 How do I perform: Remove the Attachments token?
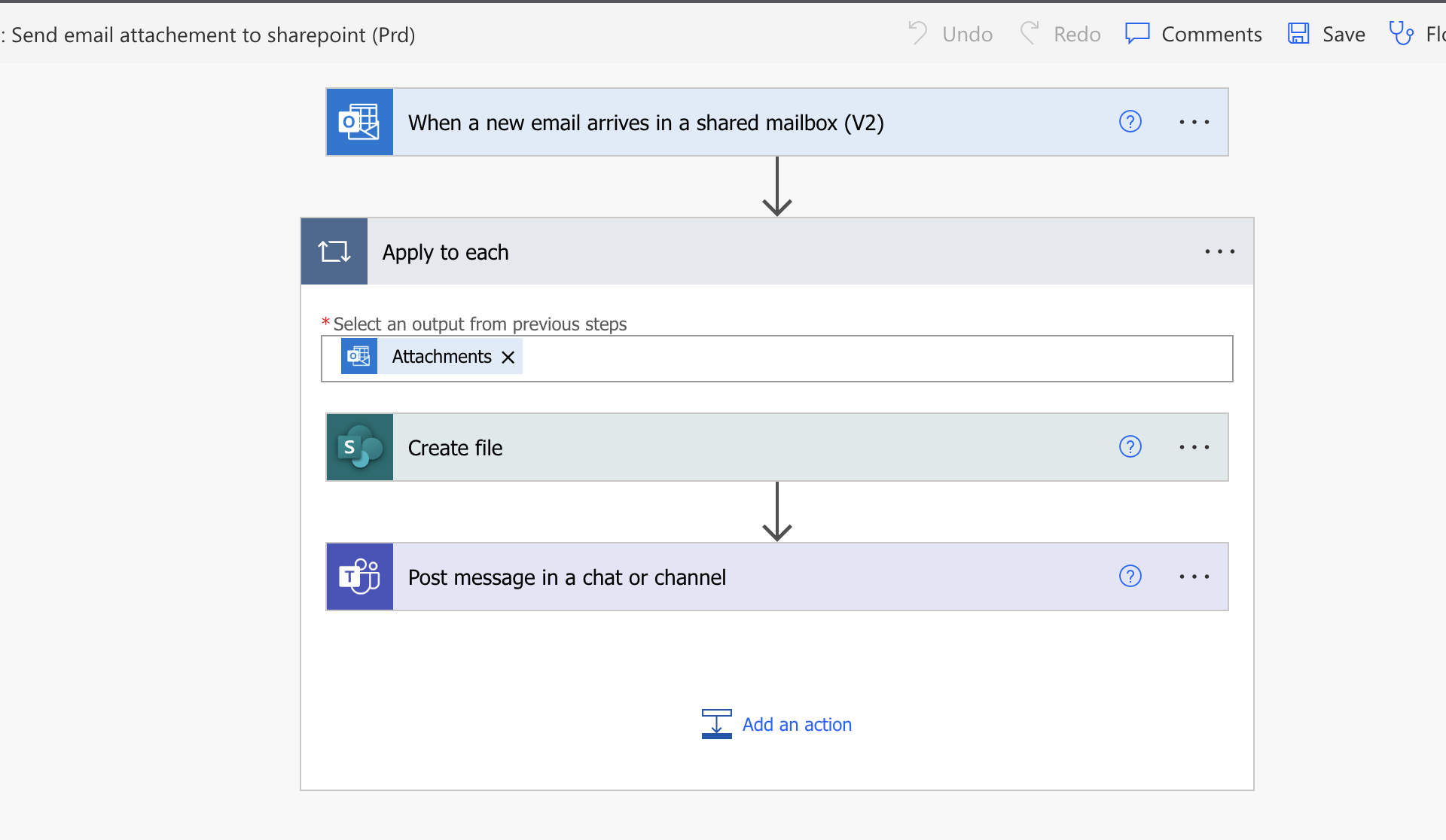coord(508,357)
